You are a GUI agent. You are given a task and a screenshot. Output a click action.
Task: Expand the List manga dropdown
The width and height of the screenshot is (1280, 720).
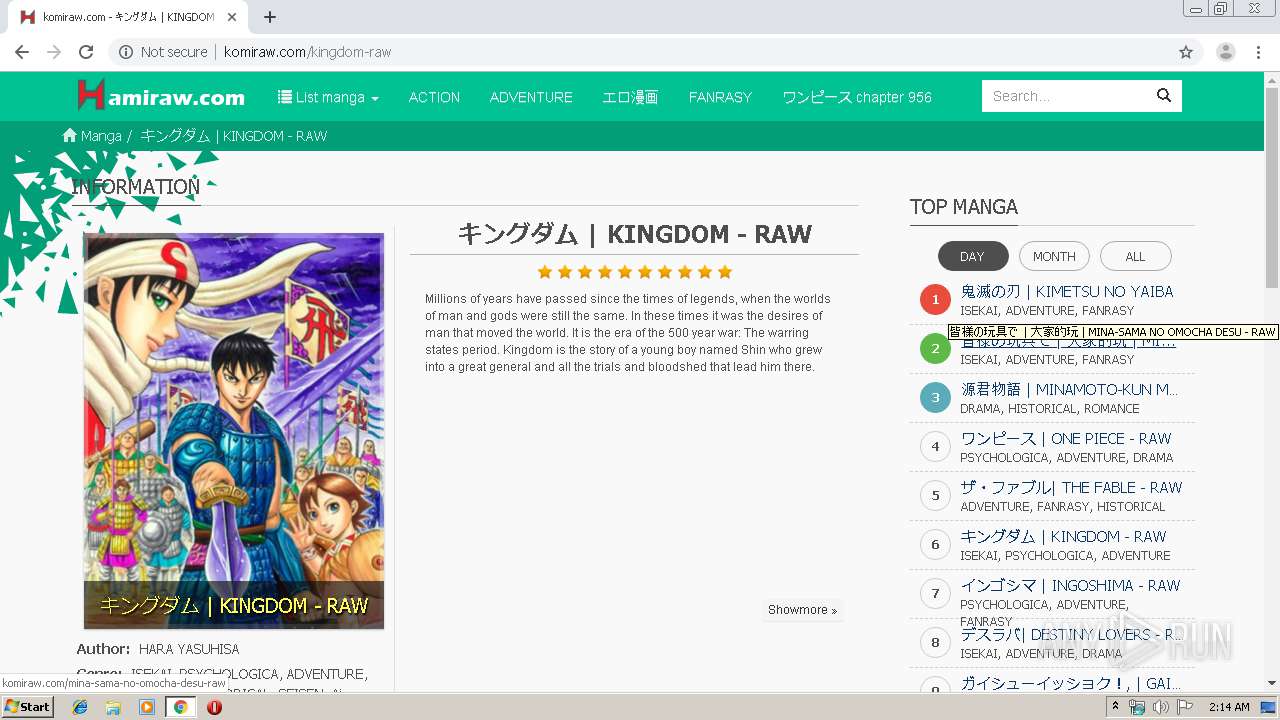pos(328,97)
